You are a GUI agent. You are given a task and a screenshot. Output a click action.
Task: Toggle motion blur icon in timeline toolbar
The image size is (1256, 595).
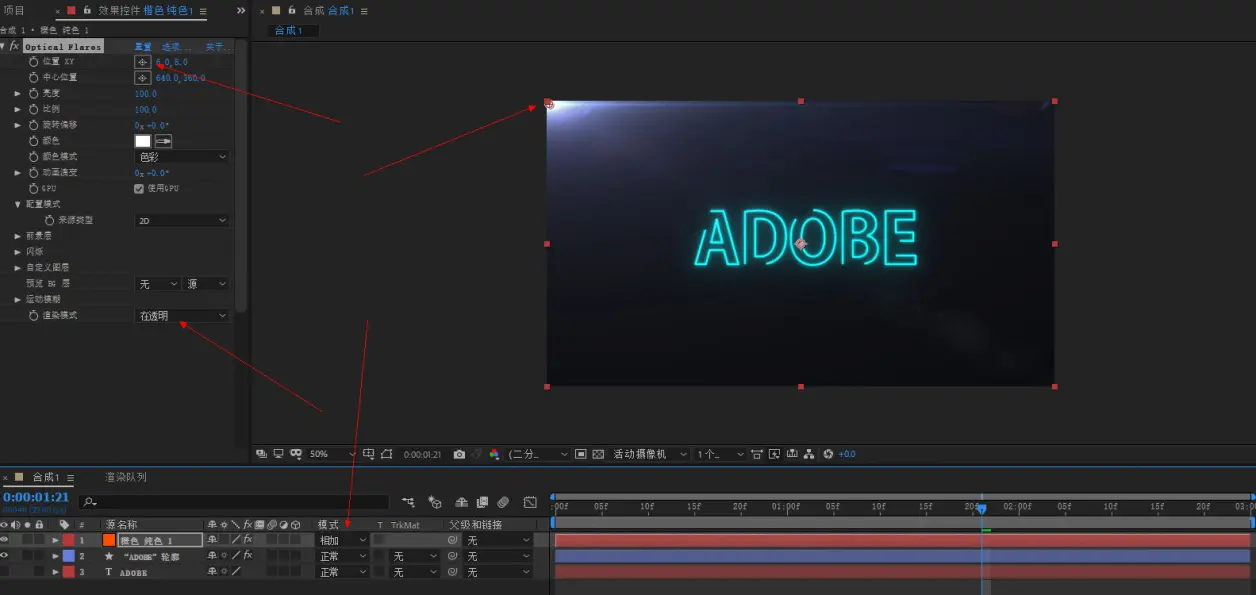click(x=503, y=502)
